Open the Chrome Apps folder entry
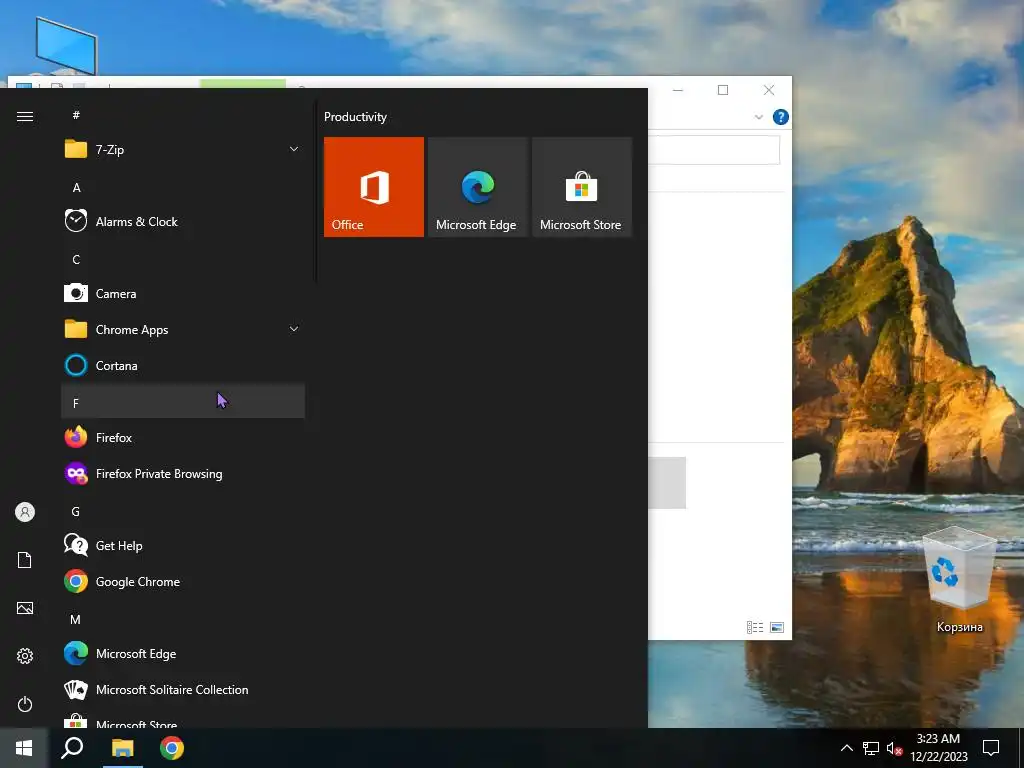The image size is (1024, 768). [183, 329]
